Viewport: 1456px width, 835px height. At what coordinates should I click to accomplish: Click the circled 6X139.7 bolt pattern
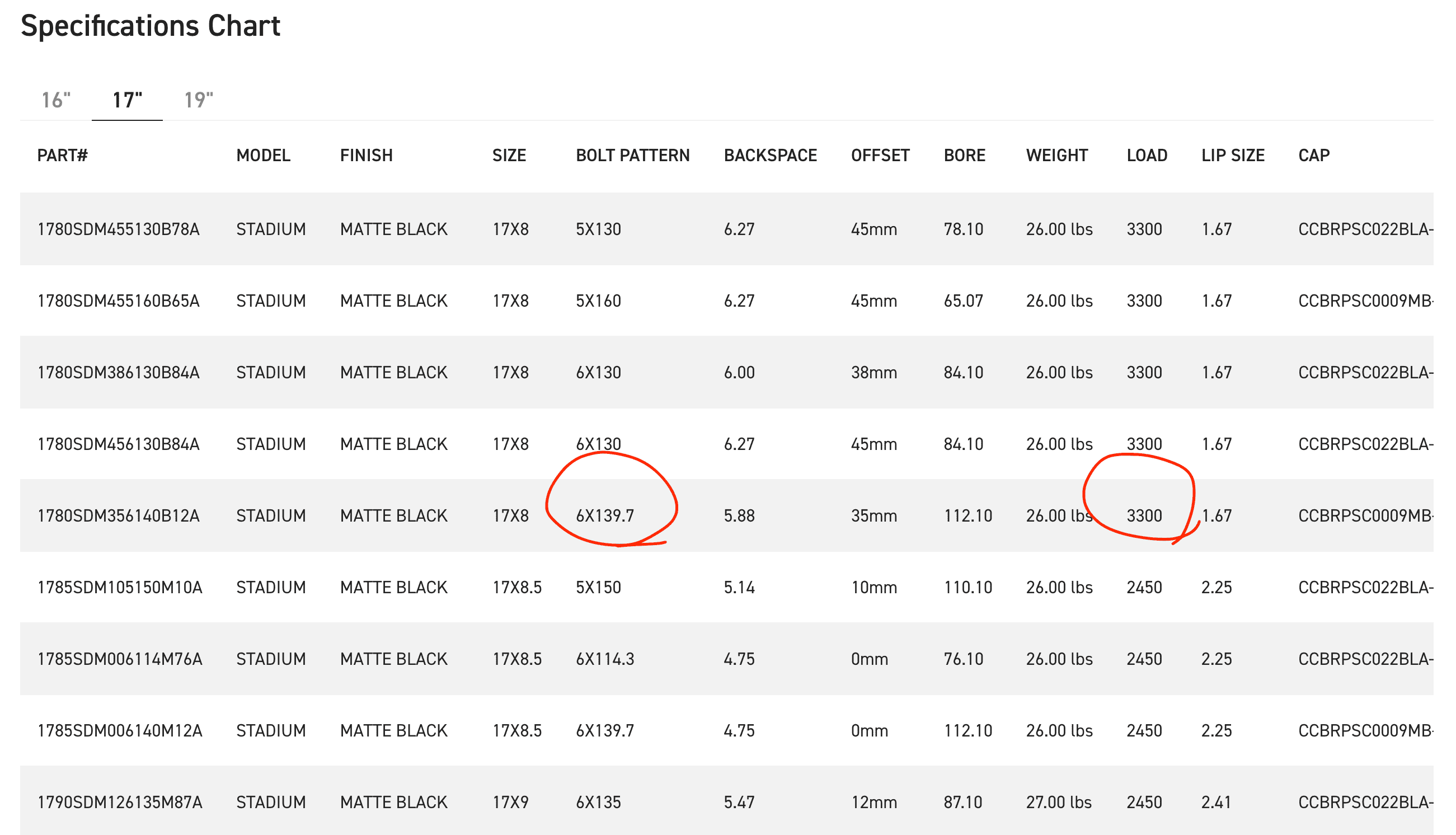click(x=605, y=516)
